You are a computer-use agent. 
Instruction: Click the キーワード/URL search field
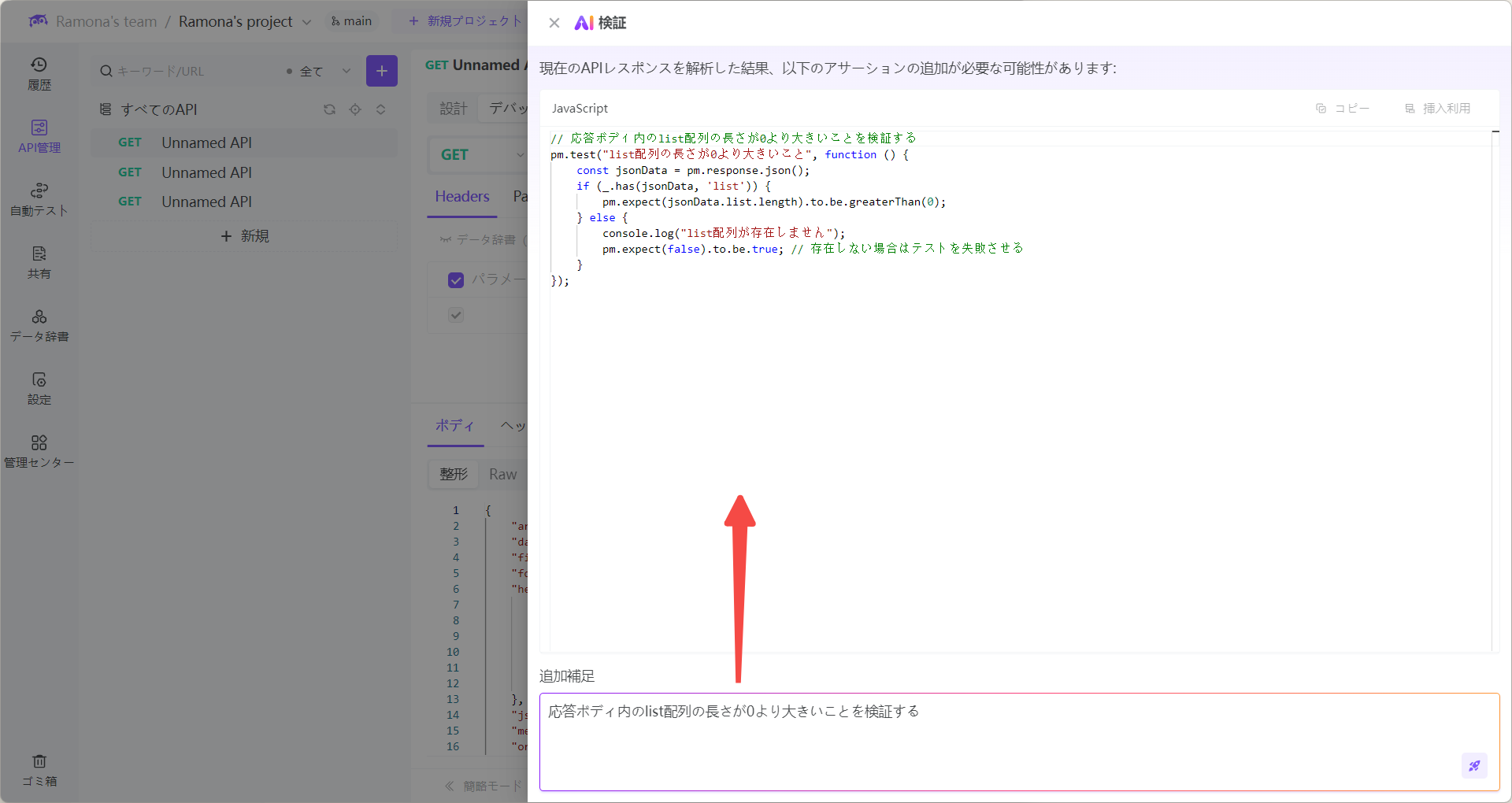coord(186,71)
